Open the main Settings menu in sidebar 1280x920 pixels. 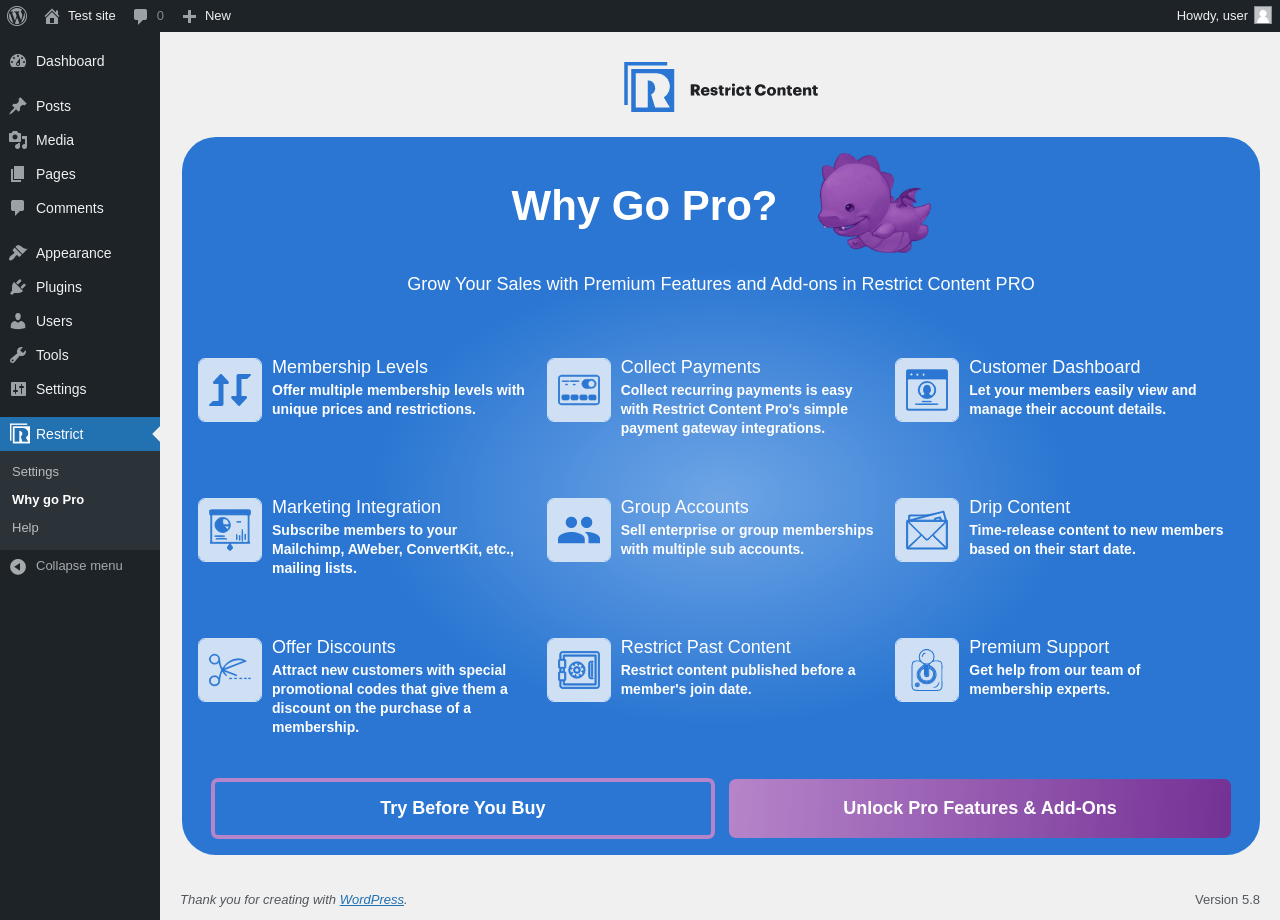(80, 389)
